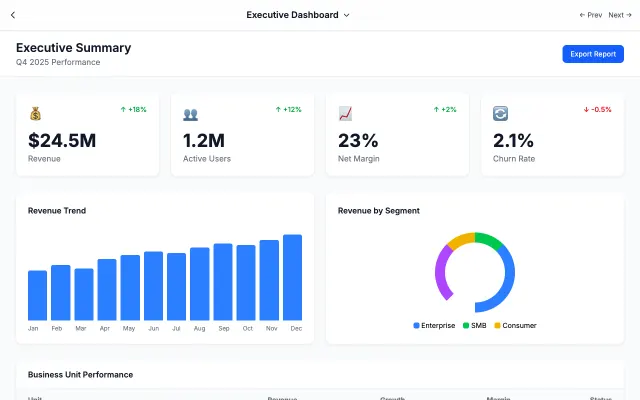Click the purple donut chart segment
Image resolution: width=640 pixels, height=400 pixels.
point(441,273)
